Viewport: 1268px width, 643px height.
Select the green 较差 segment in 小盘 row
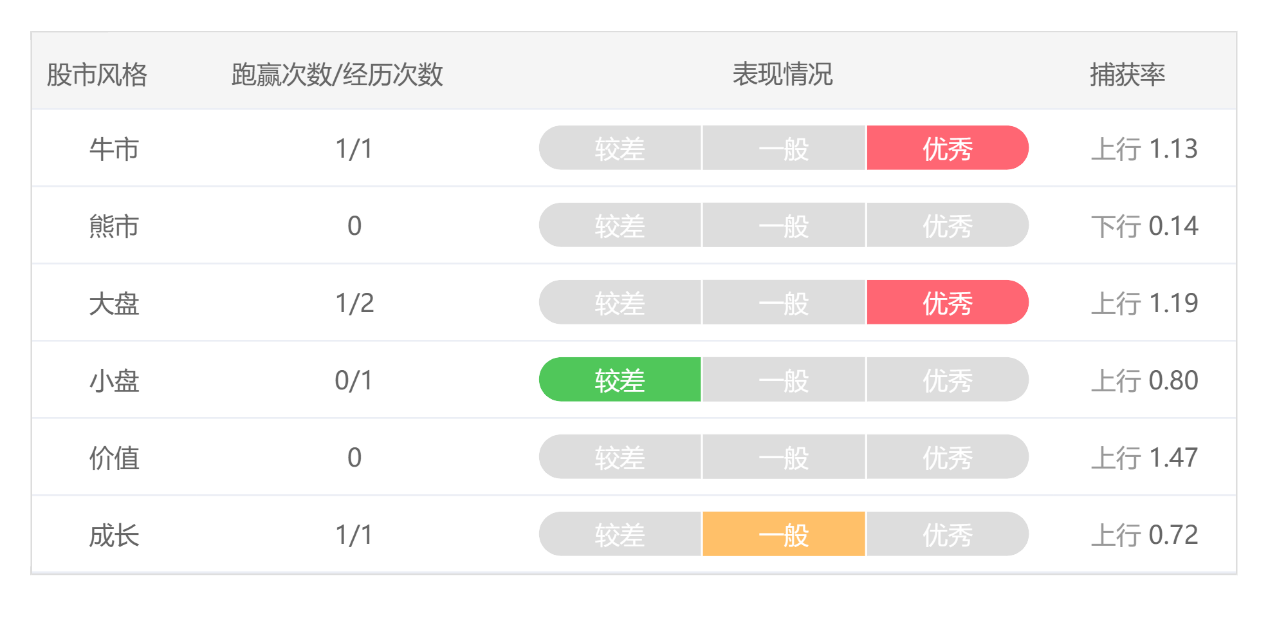620,380
